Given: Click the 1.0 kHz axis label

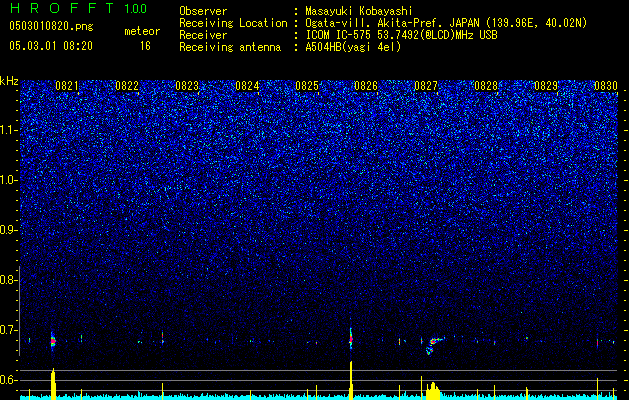Looking at the screenshot, I should tap(9, 180).
